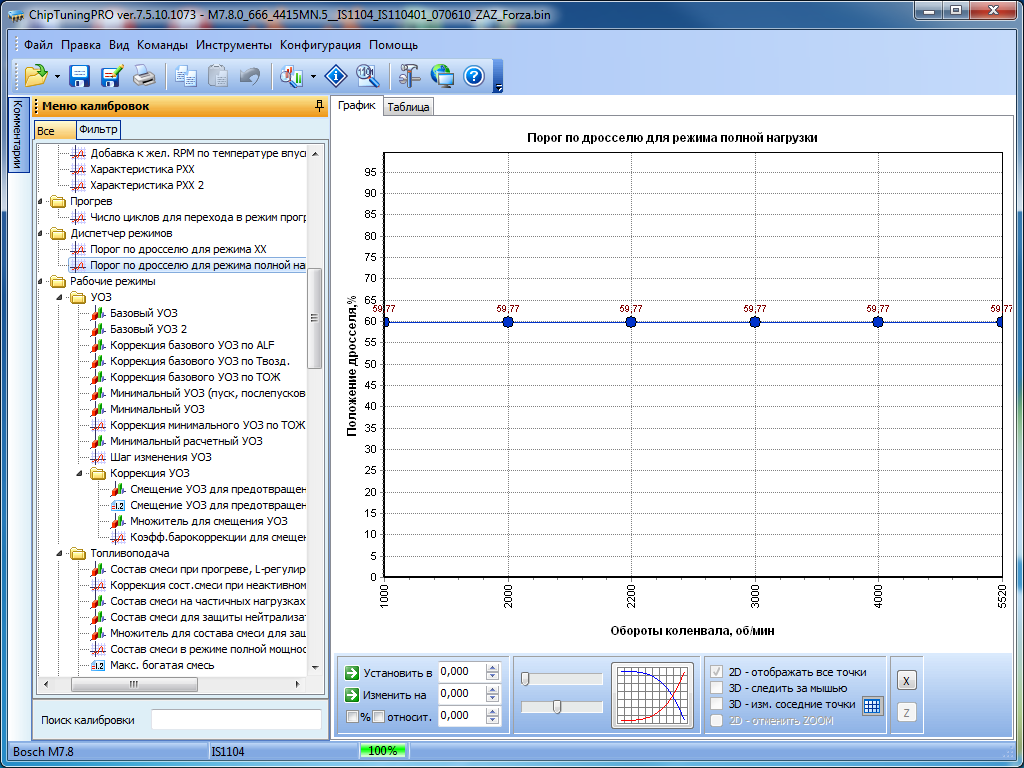This screenshot has width=1024, height=768.
Task: Collapse the 'Рабочие режимы' tree folder
Action: click(41, 281)
